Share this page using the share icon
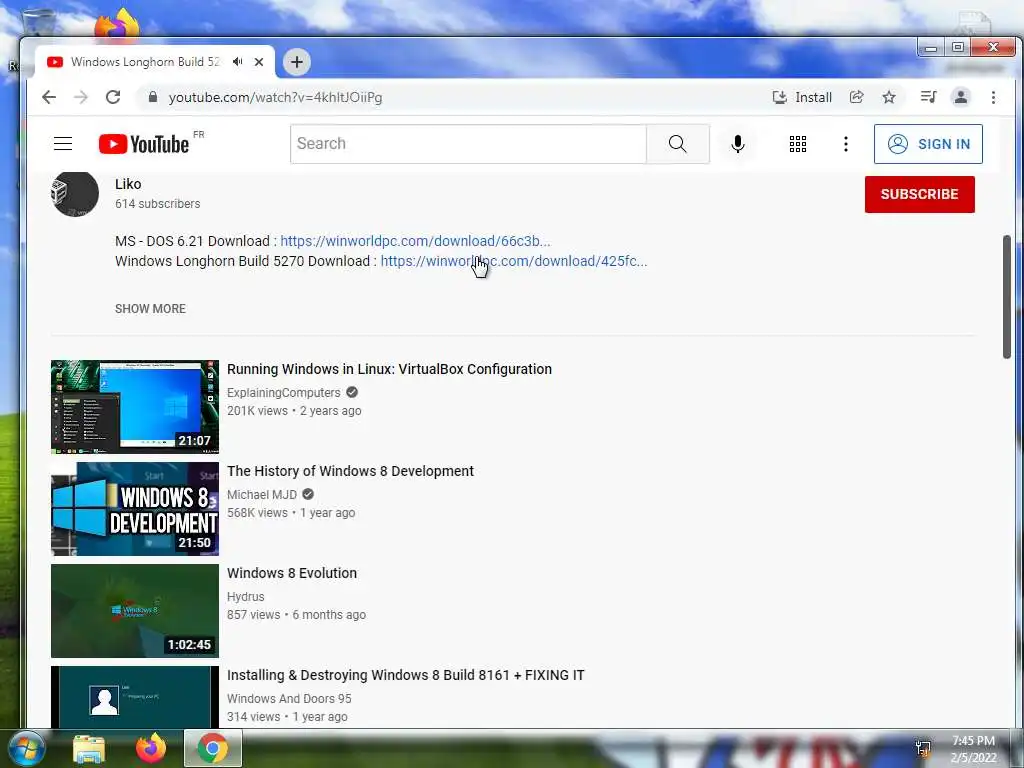Screen dimensions: 1024x768 (x=856, y=97)
